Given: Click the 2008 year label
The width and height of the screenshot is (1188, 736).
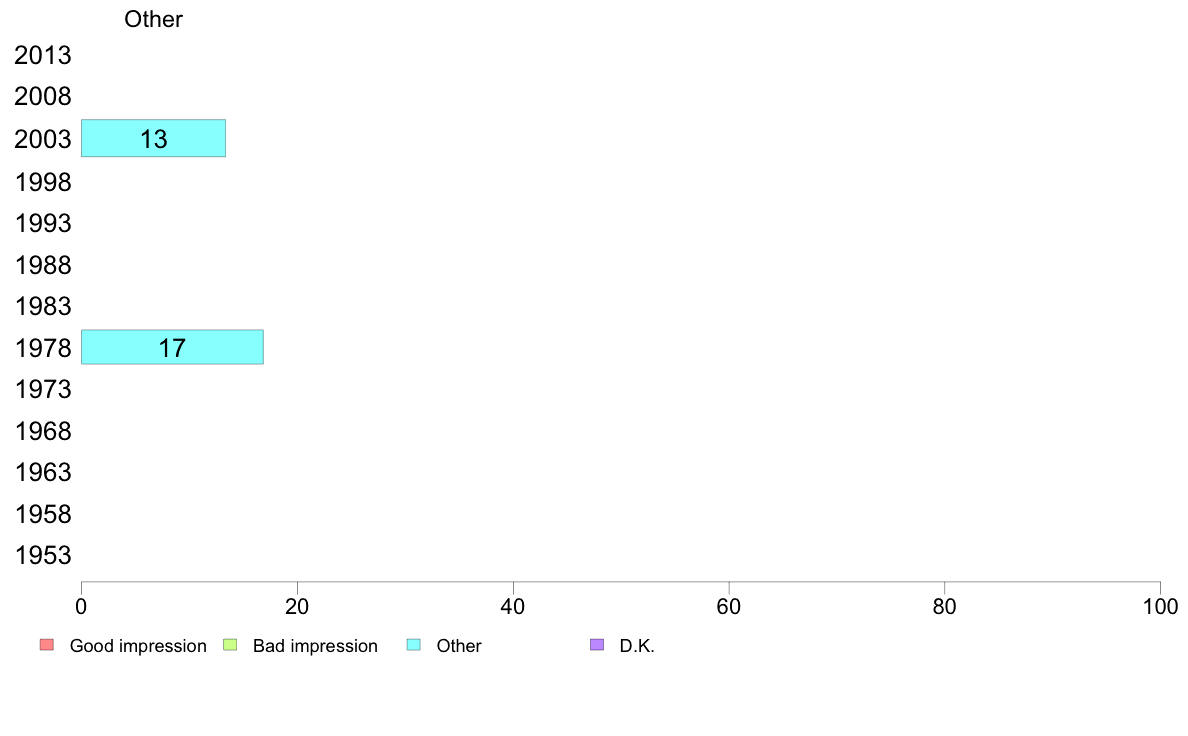Looking at the screenshot, I should coord(43,96).
